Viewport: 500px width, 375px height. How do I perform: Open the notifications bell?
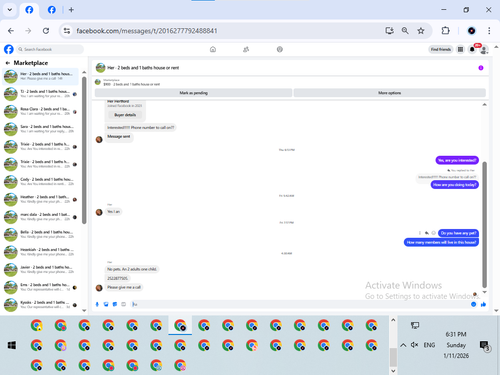472,50
